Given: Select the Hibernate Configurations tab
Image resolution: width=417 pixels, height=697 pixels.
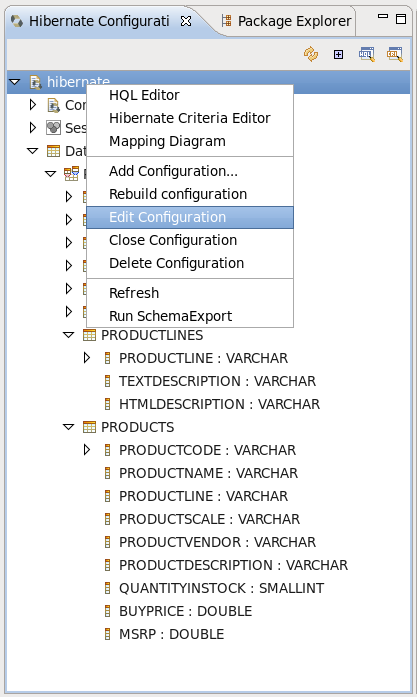Looking at the screenshot, I should (99, 21).
